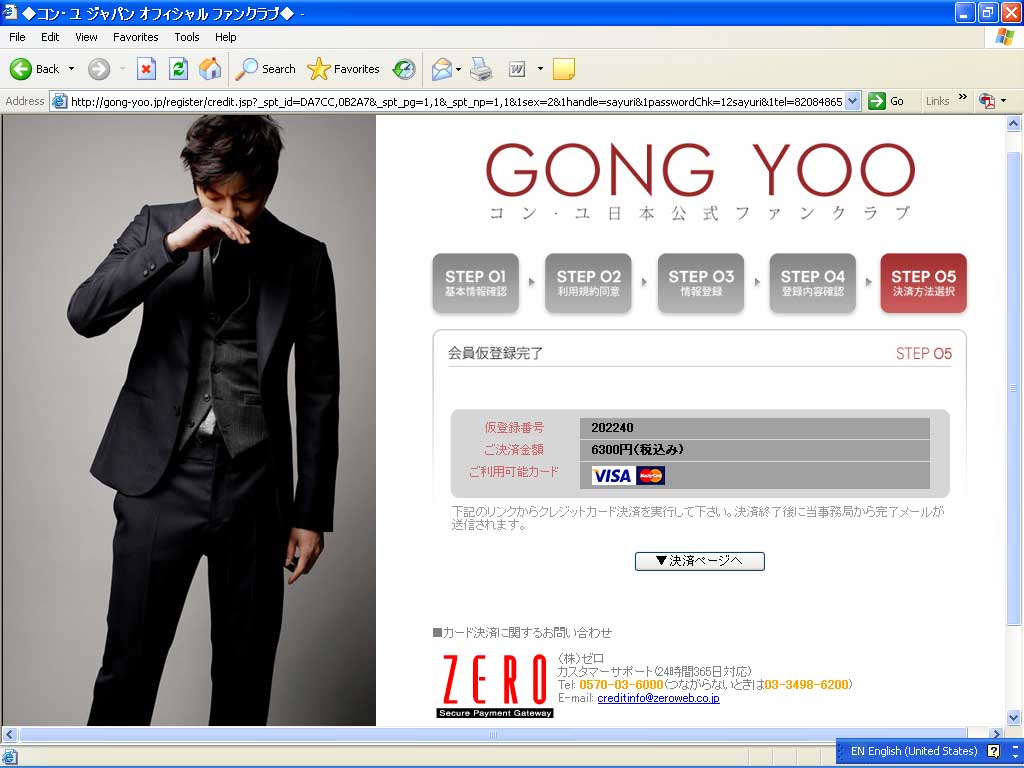Click the phone number 0570-03-6000
The height and width of the screenshot is (768, 1024).
[x=621, y=684]
